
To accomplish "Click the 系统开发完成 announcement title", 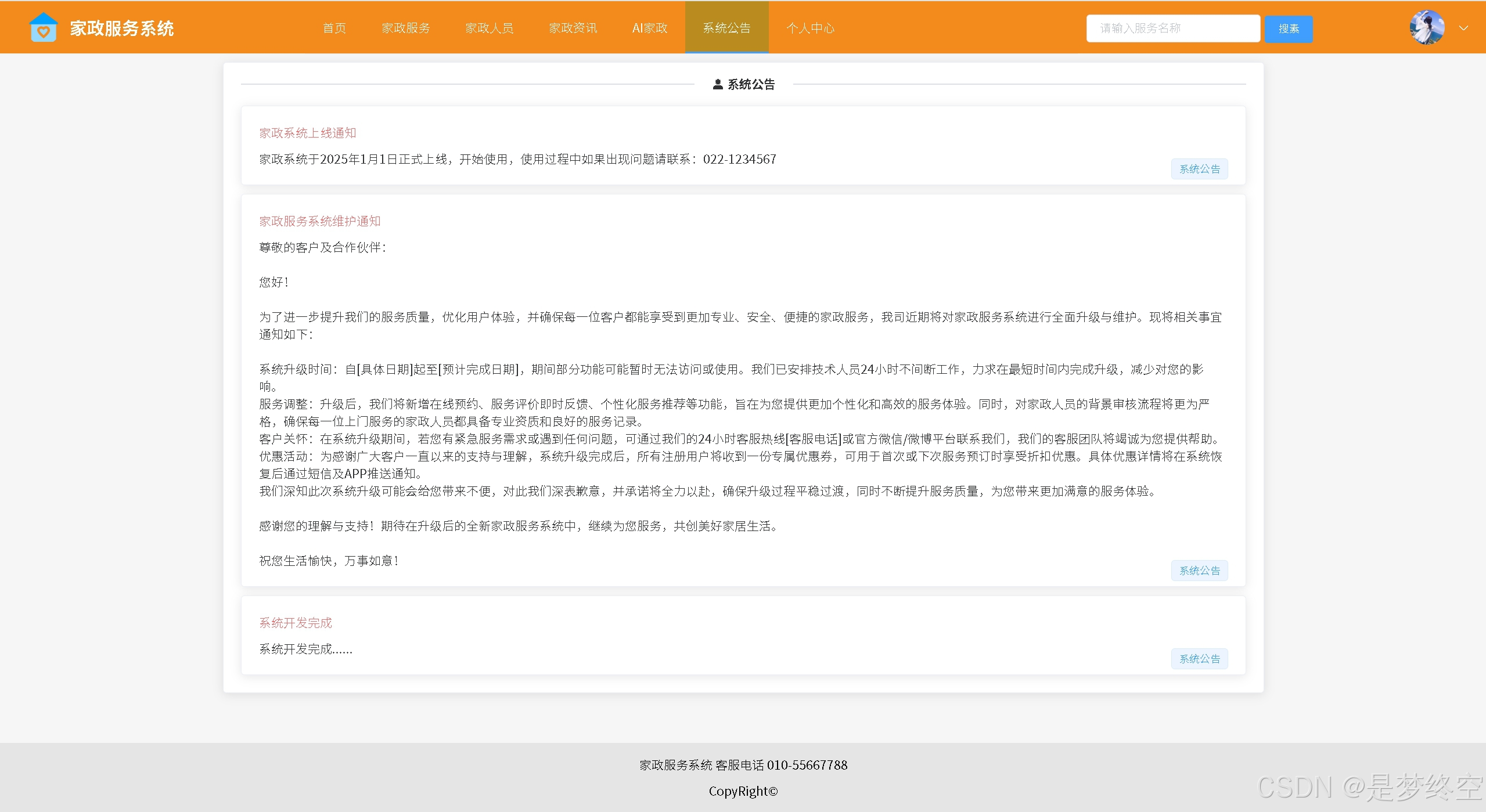I will tap(295, 623).
